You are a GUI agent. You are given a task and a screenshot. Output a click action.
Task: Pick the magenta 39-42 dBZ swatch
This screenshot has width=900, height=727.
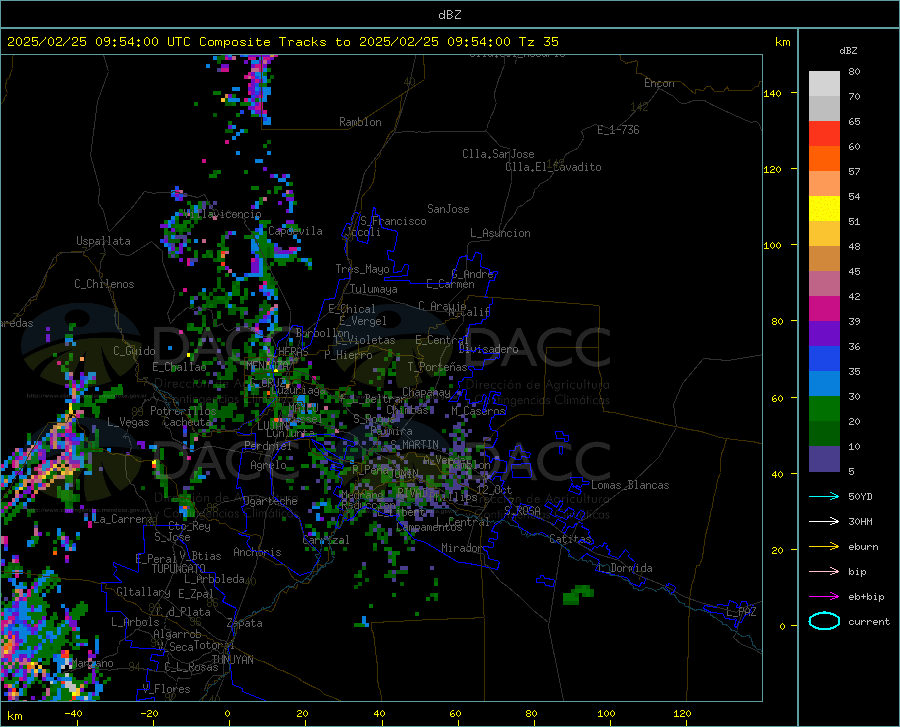point(824,309)
